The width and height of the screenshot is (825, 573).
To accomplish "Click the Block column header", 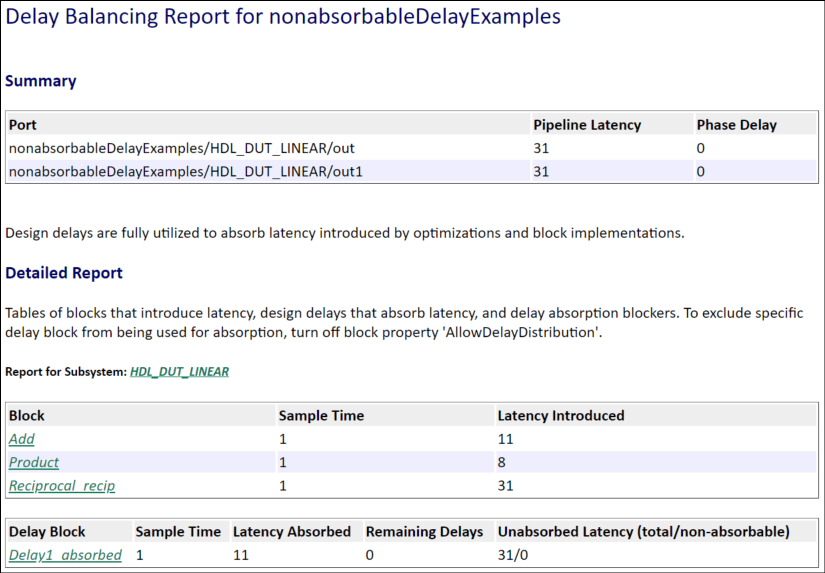I will tap(27, 415).
